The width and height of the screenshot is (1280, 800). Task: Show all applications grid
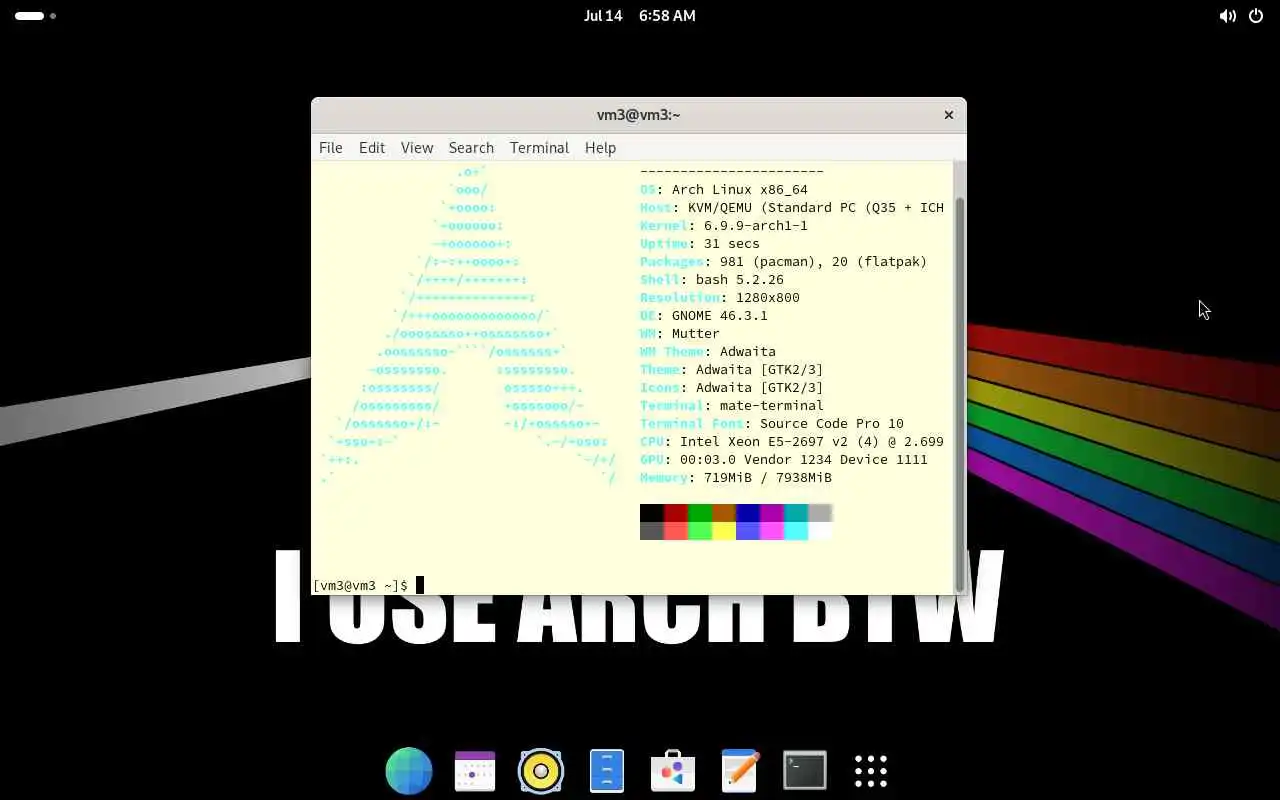pyautogui.click(x=871, y=771)
